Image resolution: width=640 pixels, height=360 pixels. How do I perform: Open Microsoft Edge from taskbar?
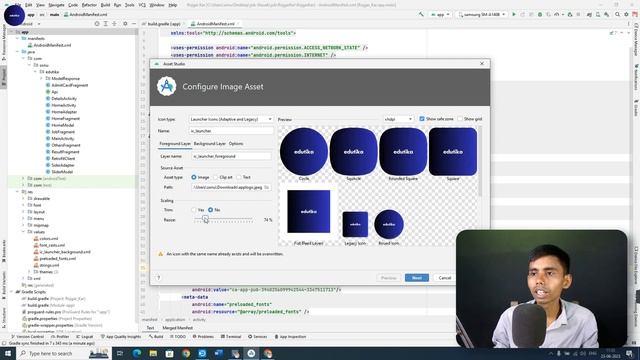pyautogui.click(x=137, y=353)
